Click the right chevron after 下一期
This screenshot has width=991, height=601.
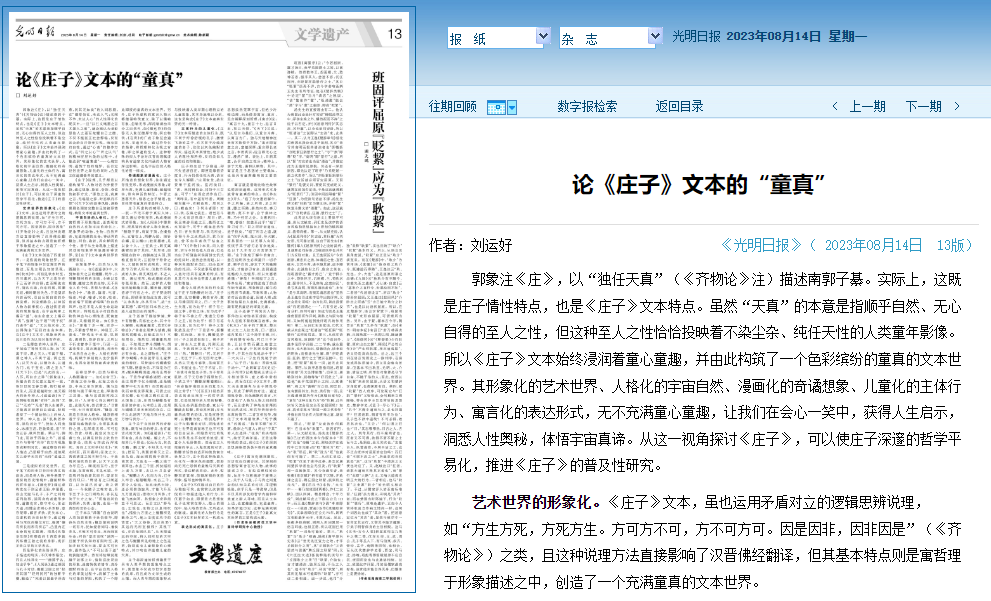point(957,106)
